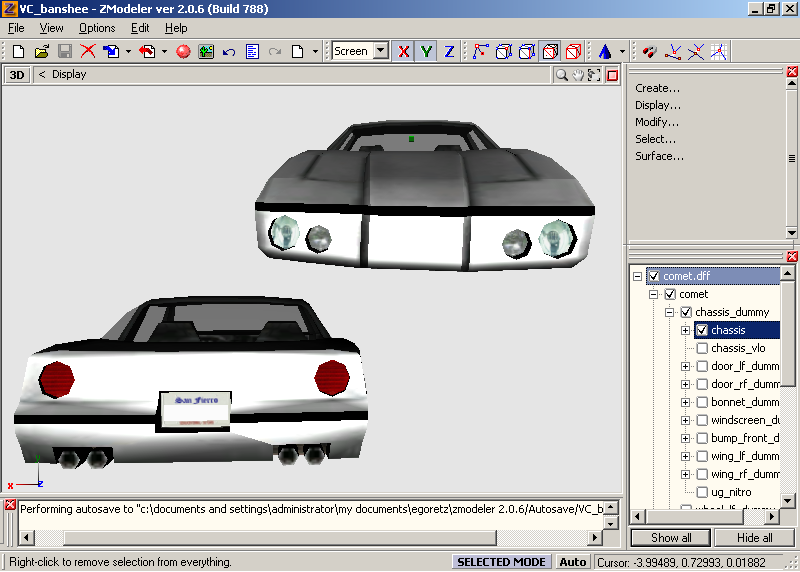Open dropdown arrow next to blue cone icon
Viewport: 800px width, 572px height.
point(622,52)
